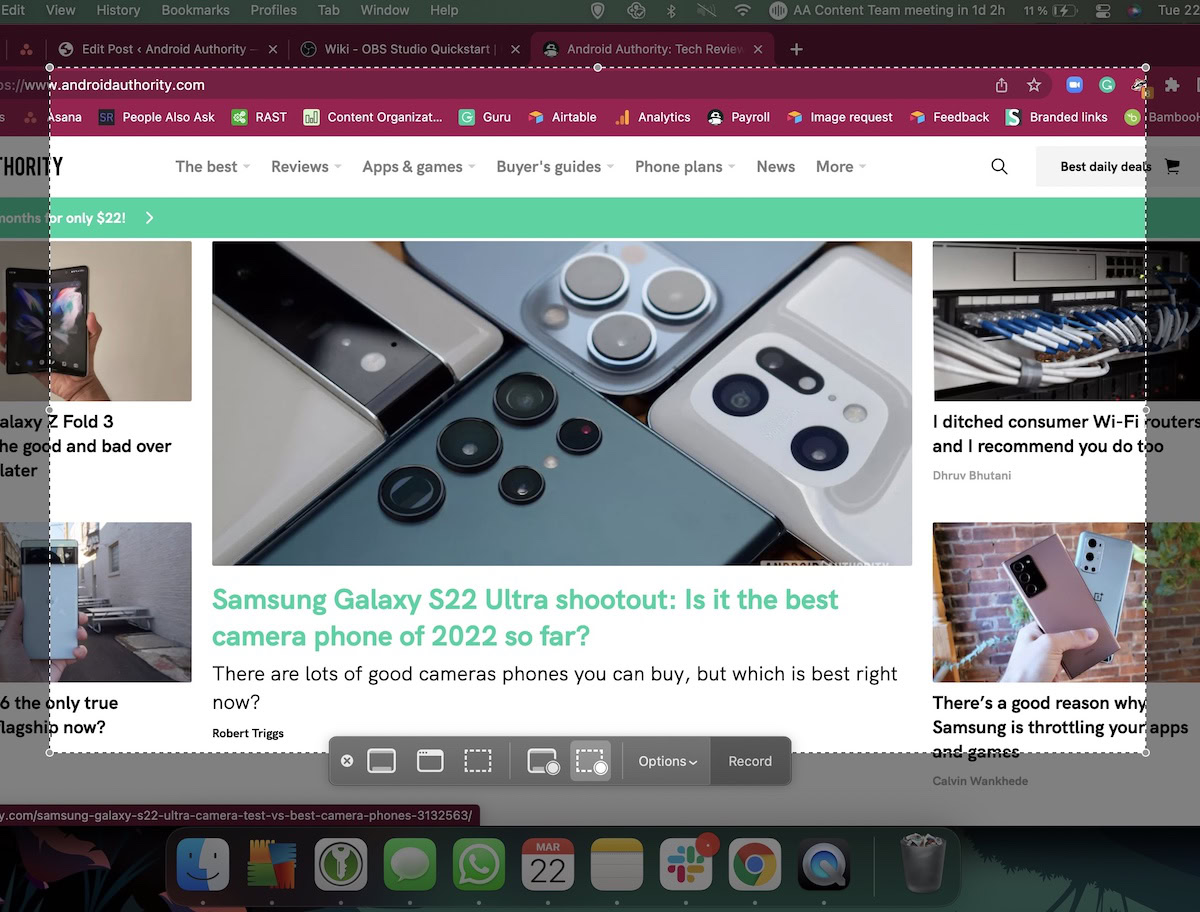The image size is (1200, 912).
Task: Select Capture Entire Screen in the screenshot toolbar
Action: tap(381, 761)
